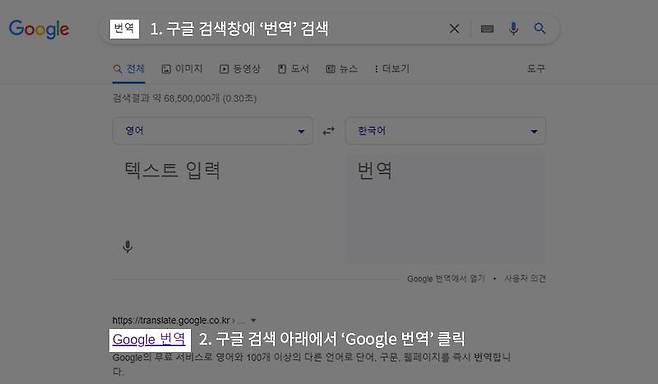Open the Google logo homepage link
This screenshot has width=658, height=384.
tap(39, 29)
